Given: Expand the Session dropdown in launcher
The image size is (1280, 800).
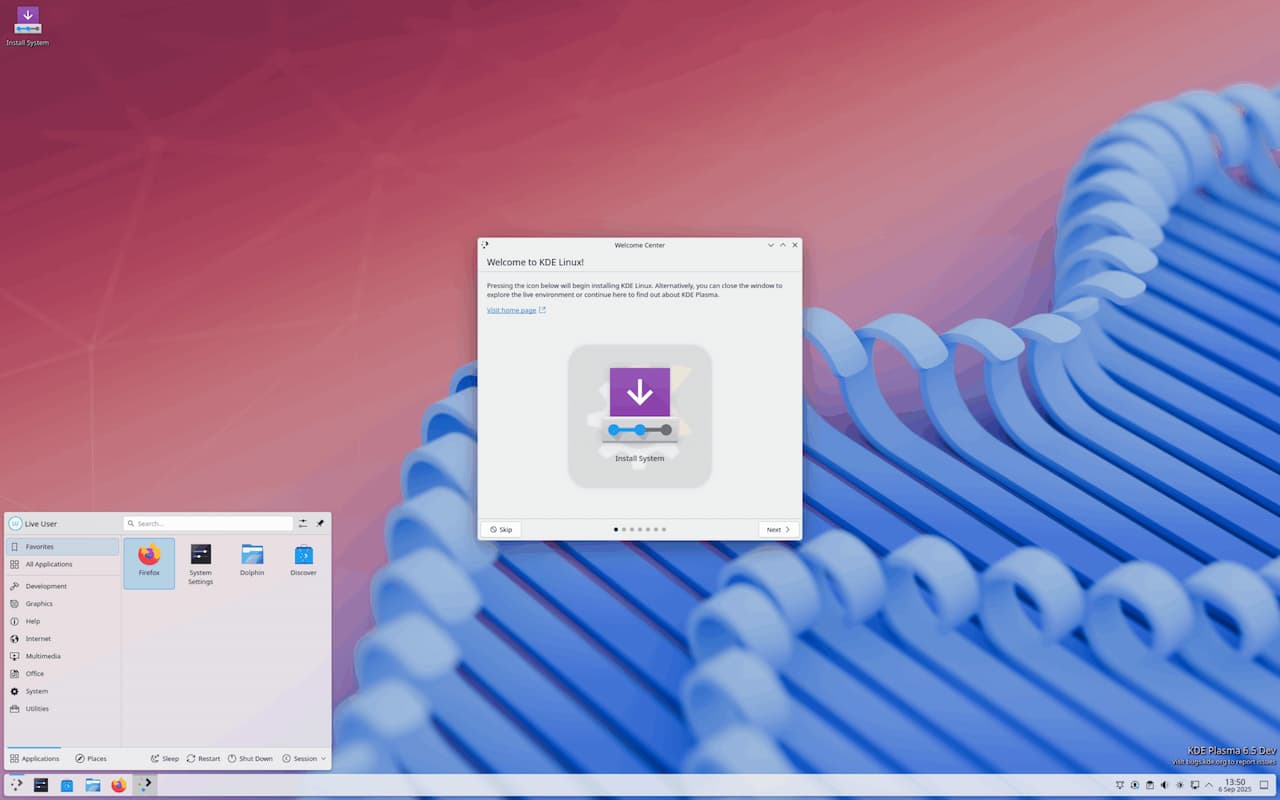Looking at the screenshot, I should click(304, 759).
